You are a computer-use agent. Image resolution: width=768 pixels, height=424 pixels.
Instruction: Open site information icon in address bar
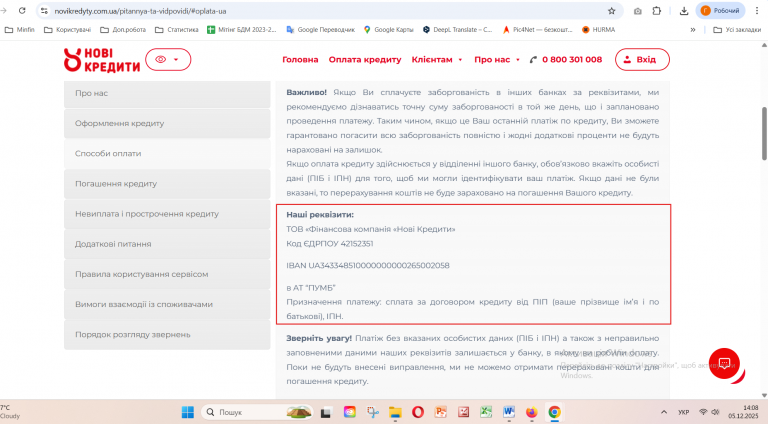pyautogui.click(x=44, y=11)
